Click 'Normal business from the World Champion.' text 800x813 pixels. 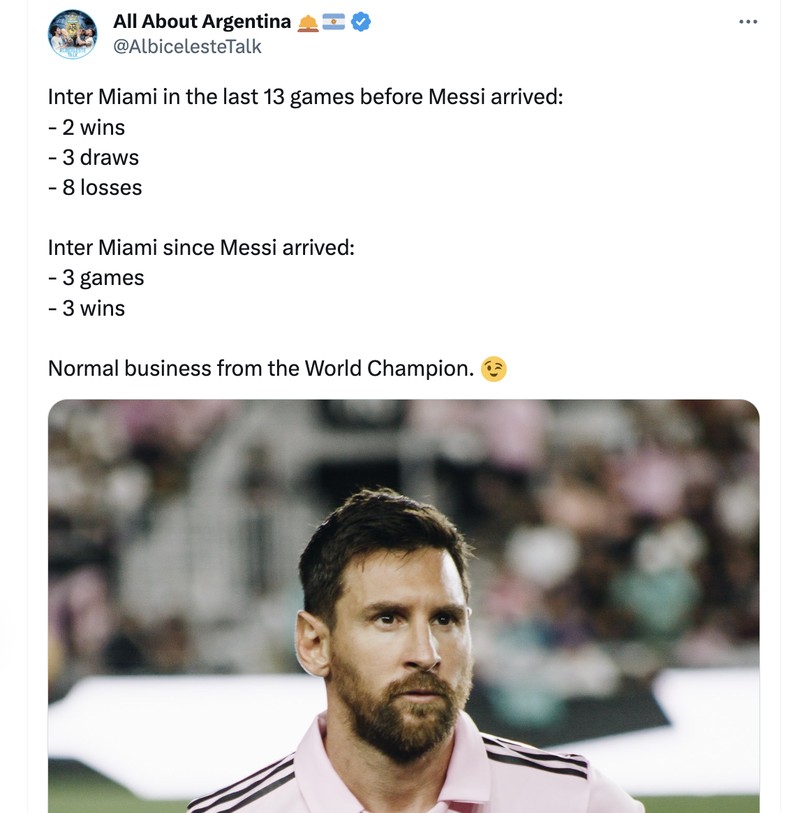click(x=262, y=368)
